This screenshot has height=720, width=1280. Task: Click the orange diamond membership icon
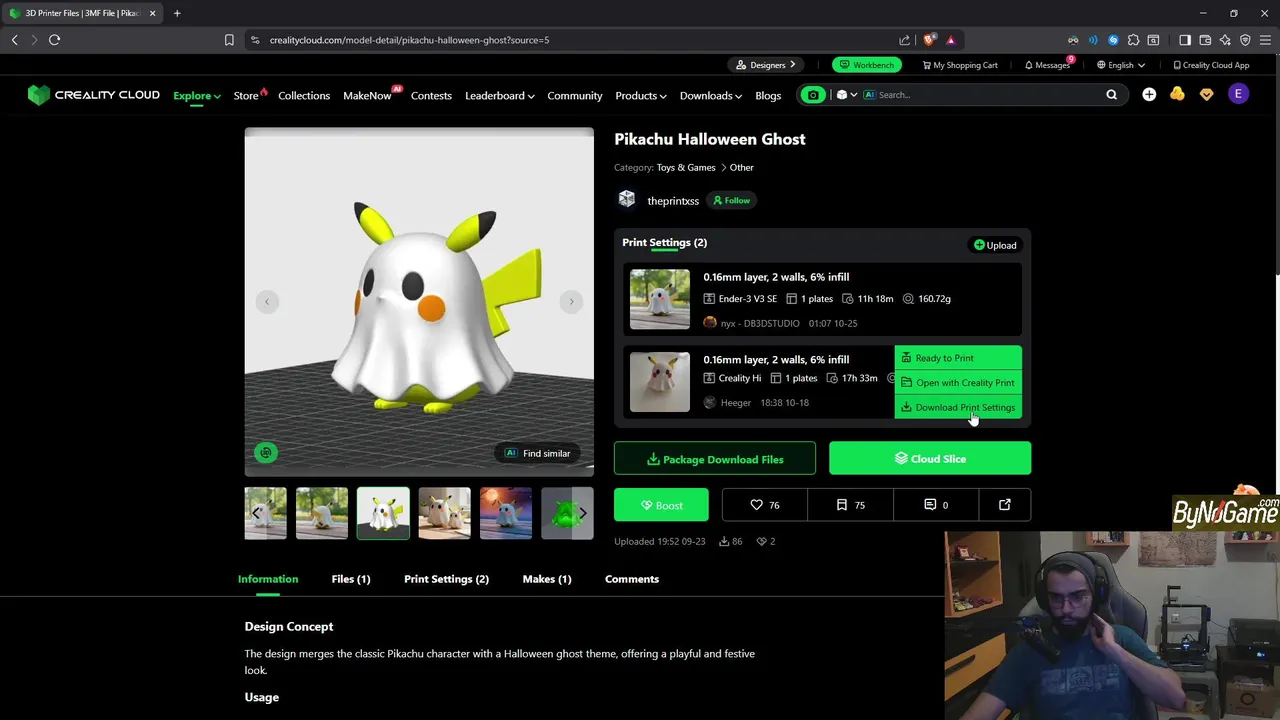[1206, 94]
